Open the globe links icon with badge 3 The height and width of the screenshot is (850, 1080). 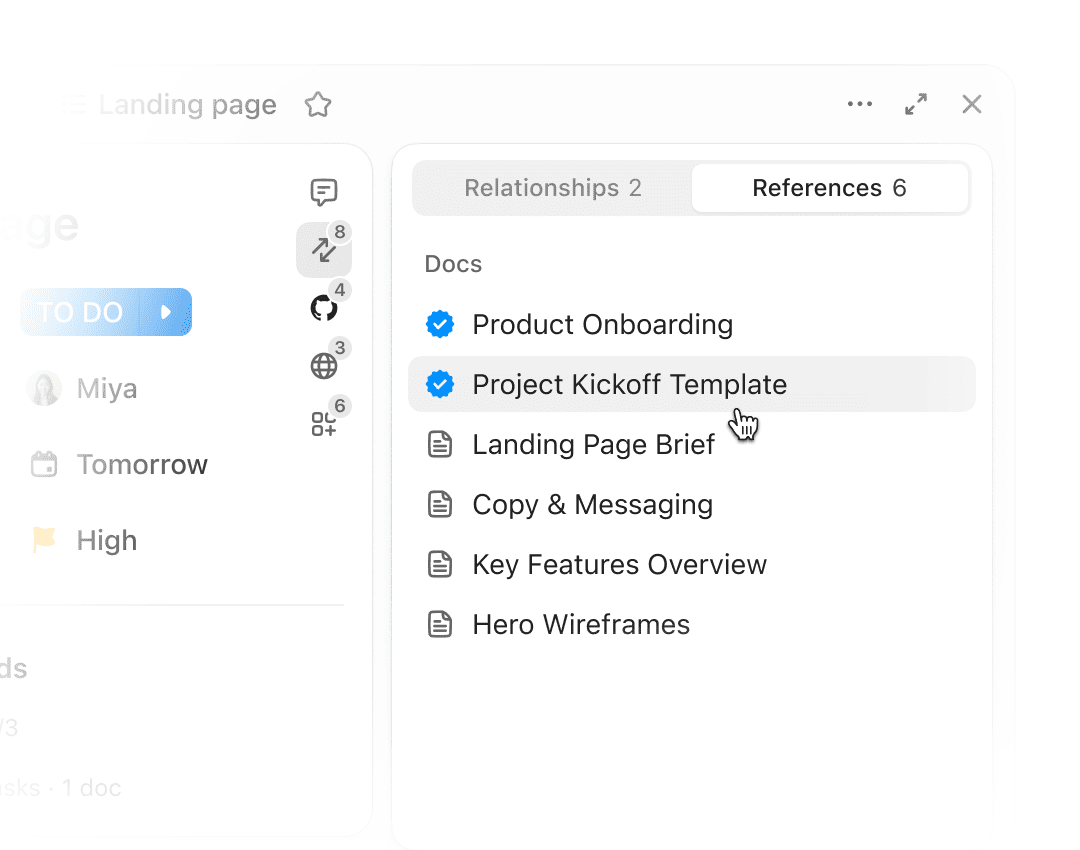click(324, 366)
